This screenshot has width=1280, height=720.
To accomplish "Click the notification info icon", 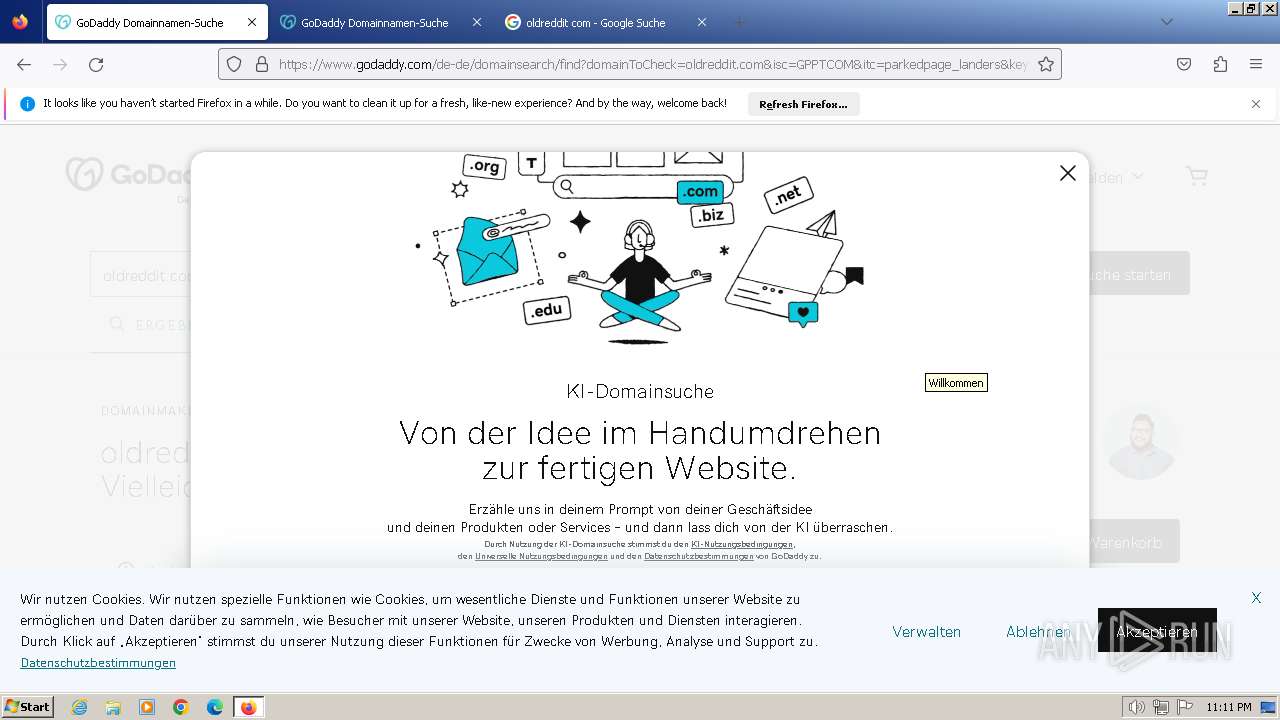I will pyautogui.click(x=27, y=104).
